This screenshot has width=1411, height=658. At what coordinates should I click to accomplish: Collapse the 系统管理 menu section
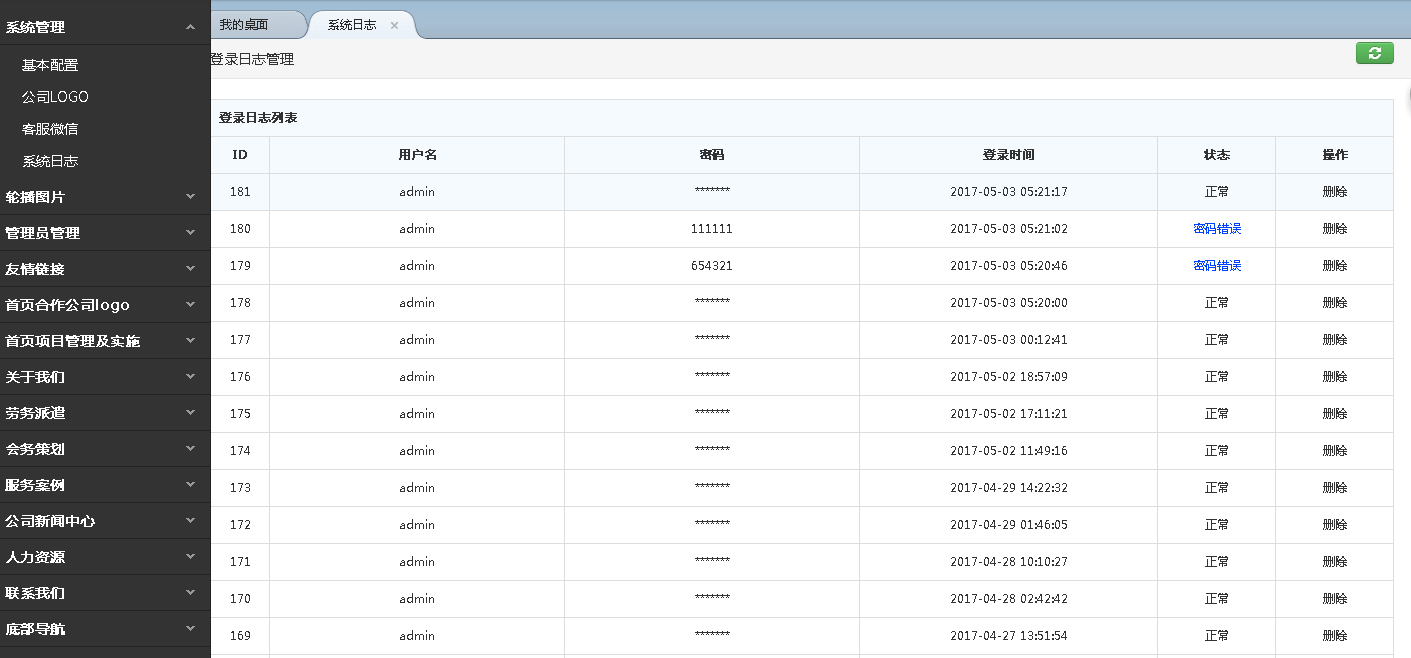click(190, 28)
